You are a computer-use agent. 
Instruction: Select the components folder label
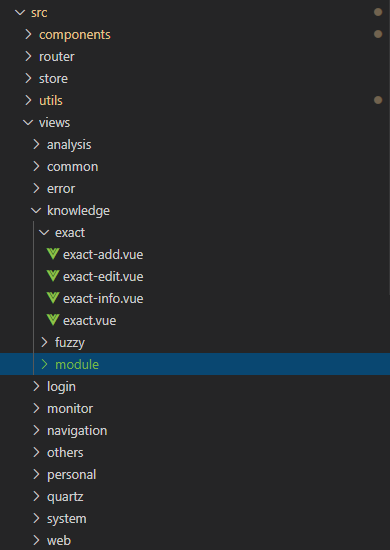tap(75, 34)
